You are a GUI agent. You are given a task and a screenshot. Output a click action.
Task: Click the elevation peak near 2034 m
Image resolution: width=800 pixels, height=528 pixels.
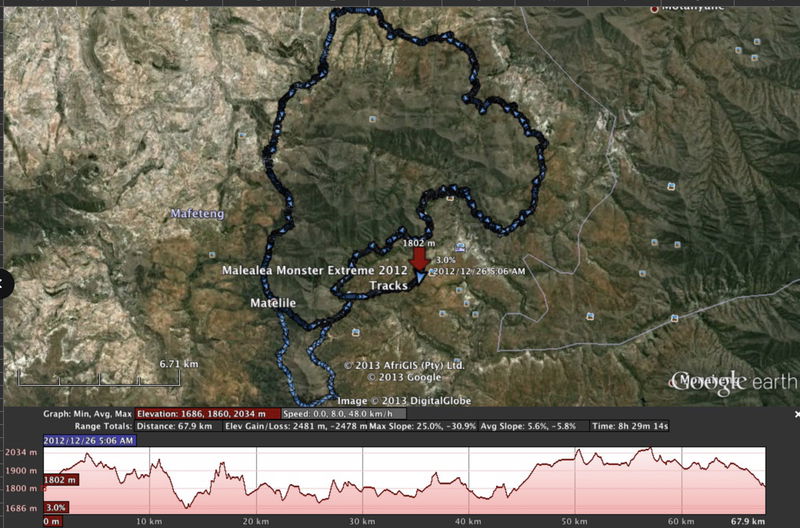pos(652,452)
